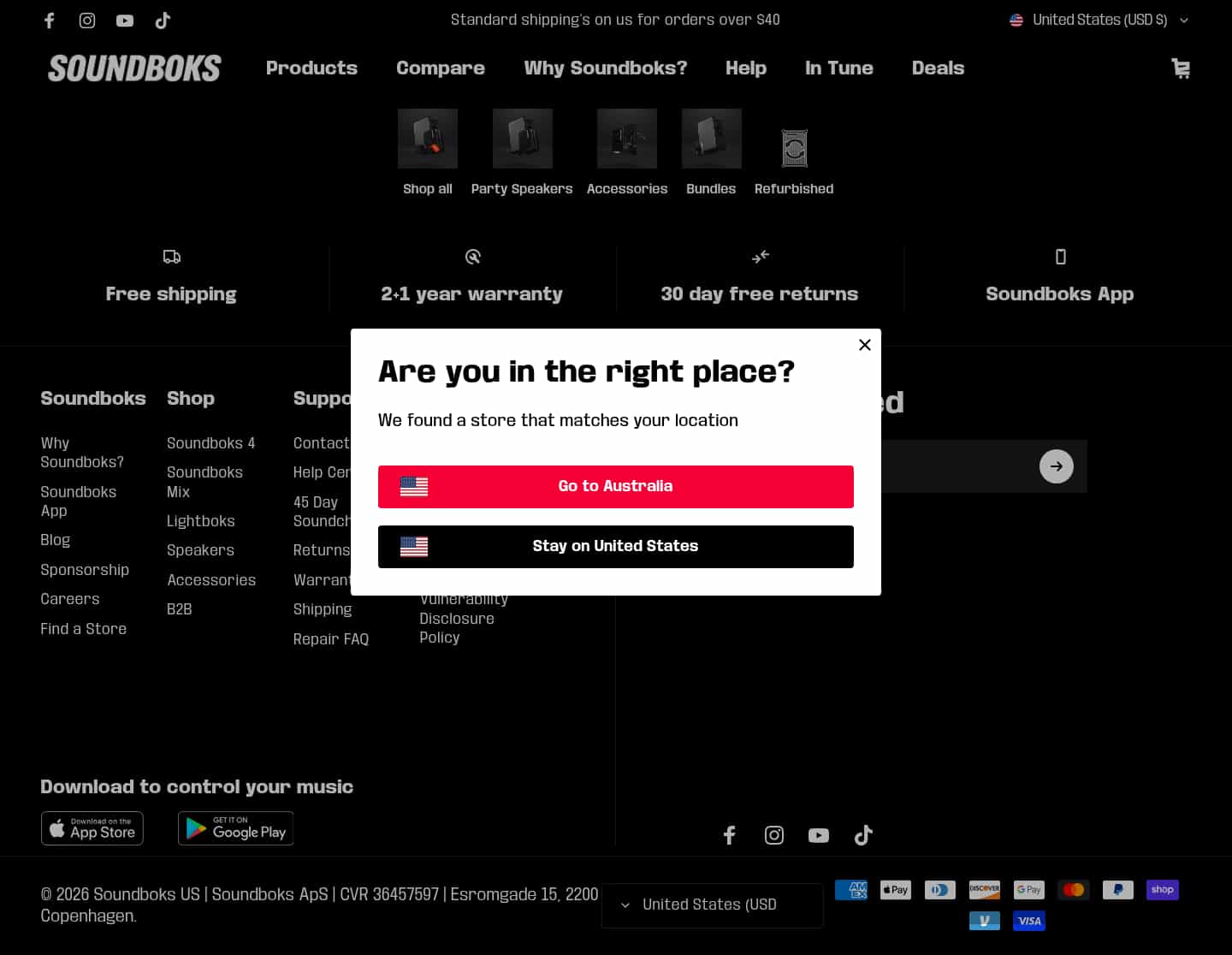This screenshot has width=1232, height=955.
Task: Open Soundboks App footer link
Action: [x=79, y=501]
